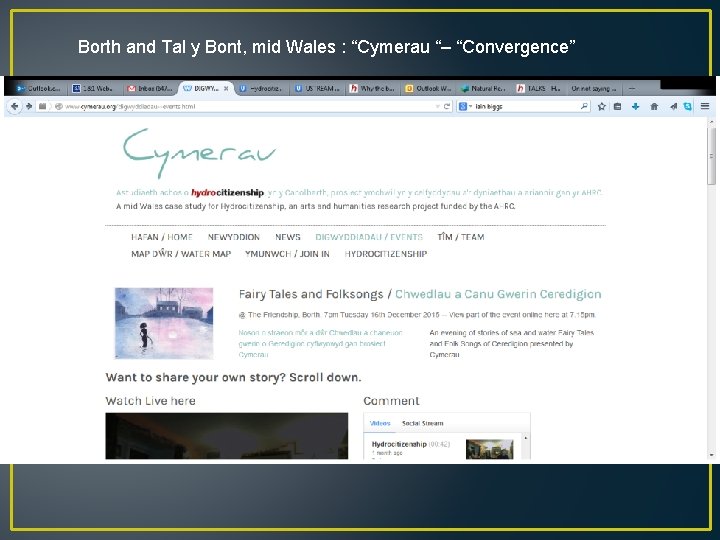The width and height of the screenshot is (720, 540).
Task: Open DIGWYDDIADAU / EVENTS menu item
Action: tap(369, 237)
